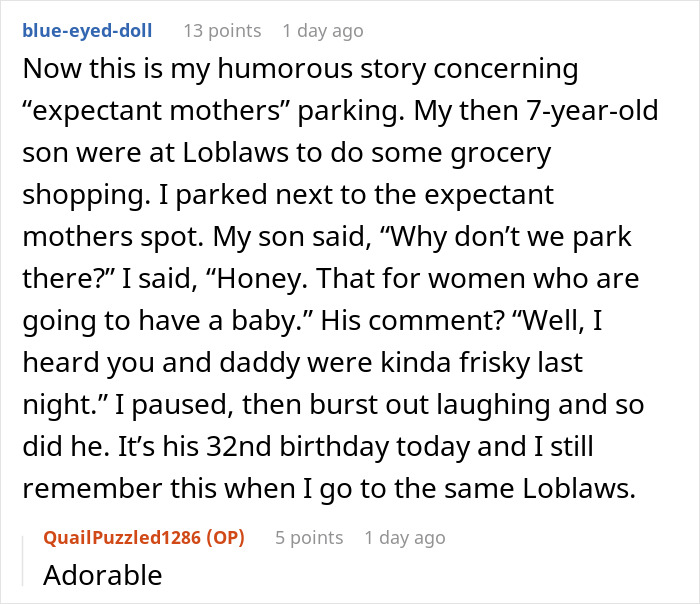Click the word 'humorous' in first line
The height and width of the screenshot is (604, 700).
[286, 69]
